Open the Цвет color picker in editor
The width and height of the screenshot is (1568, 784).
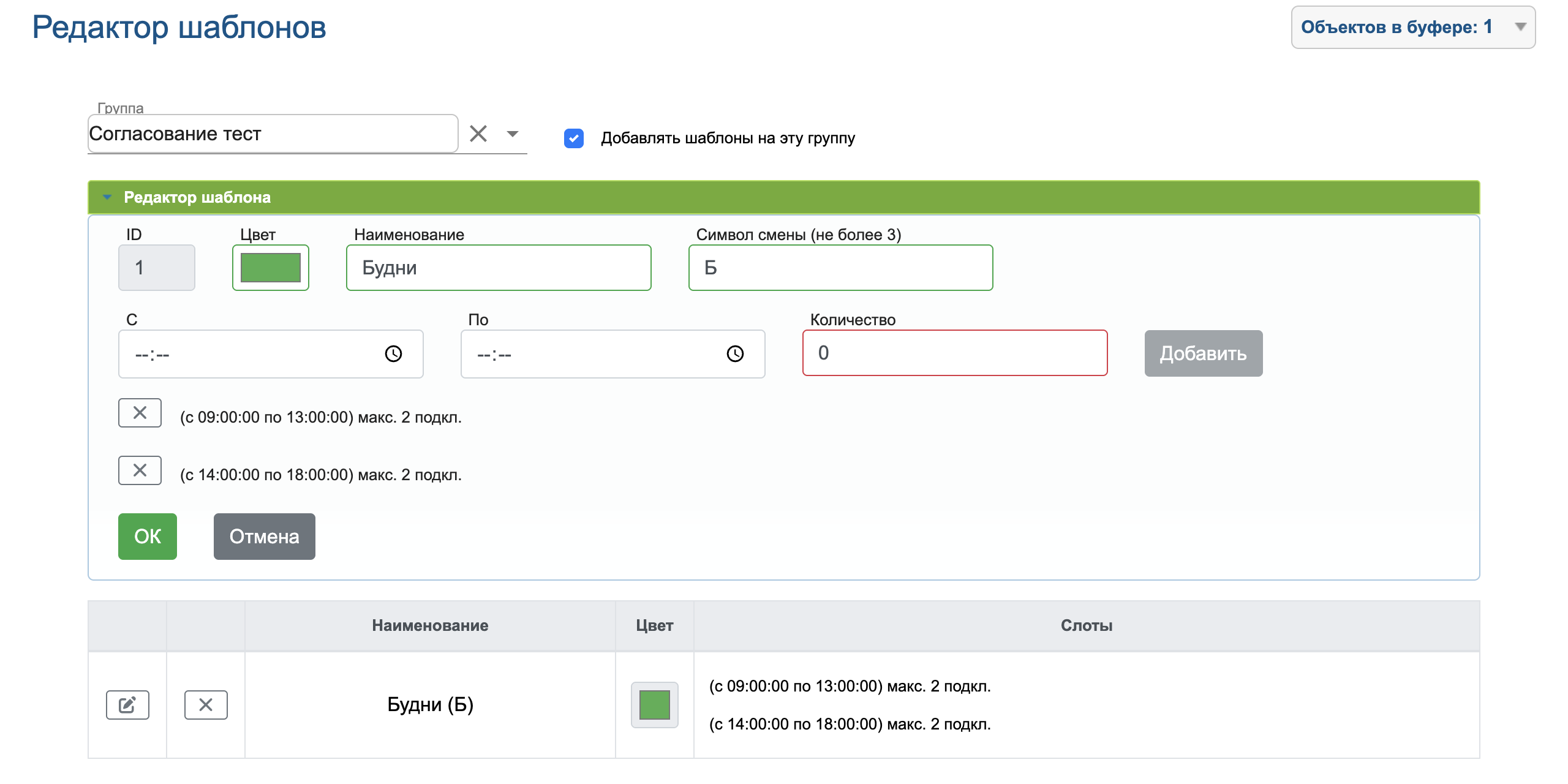click(x=271, y=268)
